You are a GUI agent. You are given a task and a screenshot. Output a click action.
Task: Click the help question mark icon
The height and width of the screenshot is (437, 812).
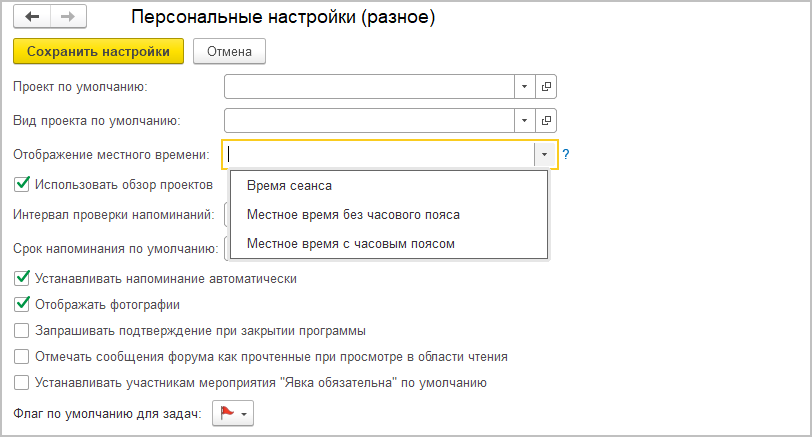[565, 155]
